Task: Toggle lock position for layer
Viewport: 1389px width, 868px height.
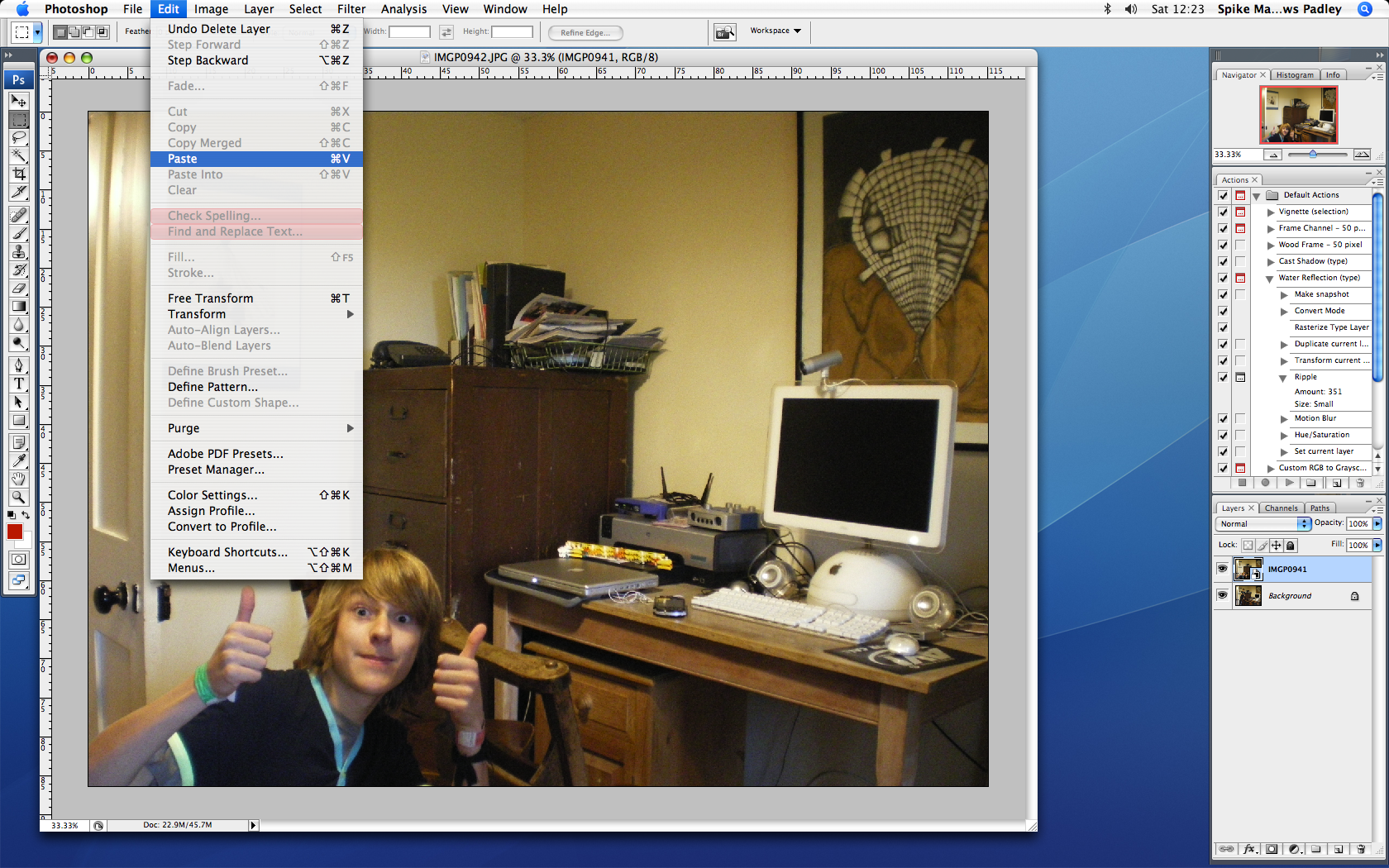Action: [x=1277, y=546]
